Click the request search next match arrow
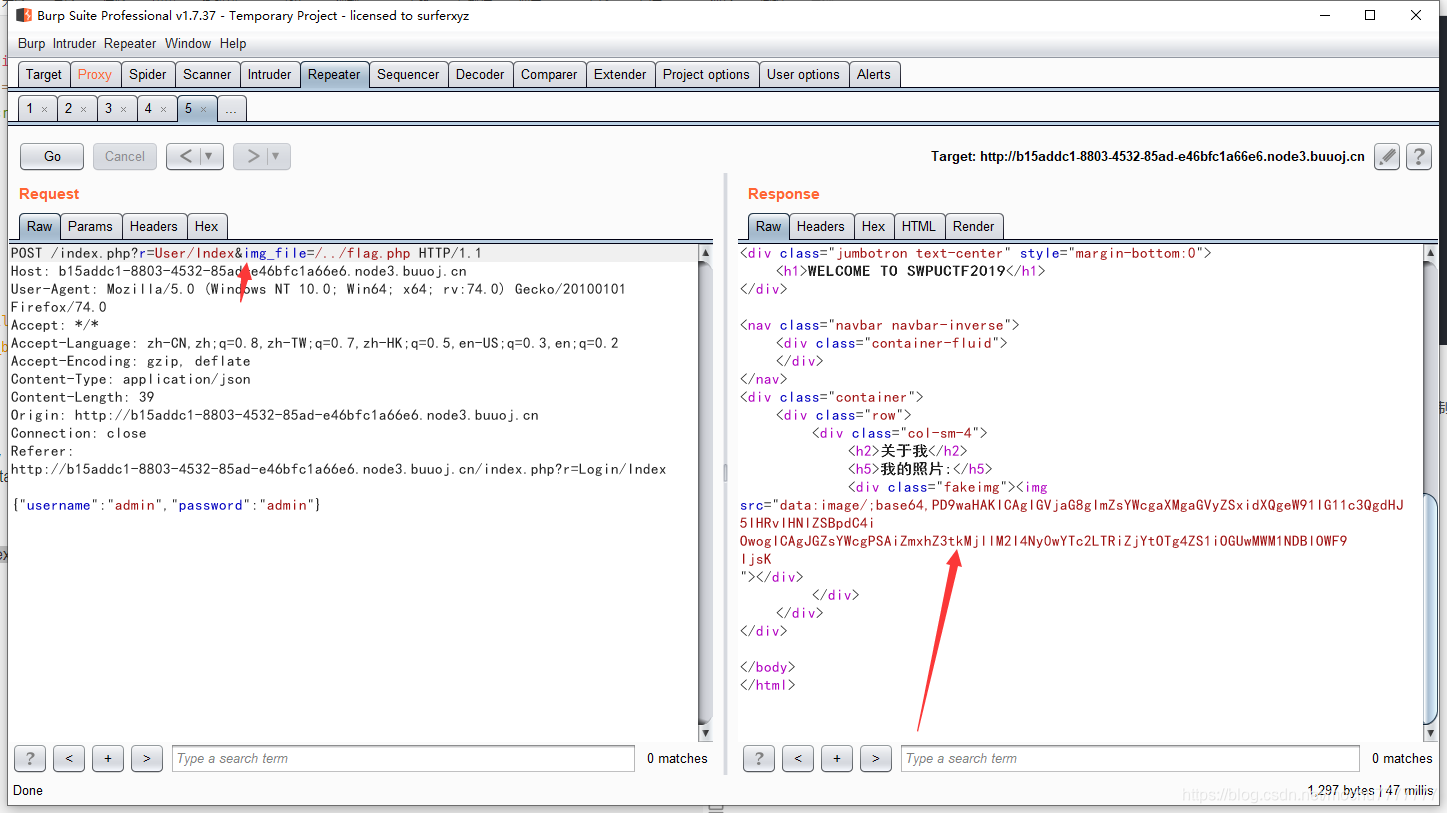 coord(147,758)
